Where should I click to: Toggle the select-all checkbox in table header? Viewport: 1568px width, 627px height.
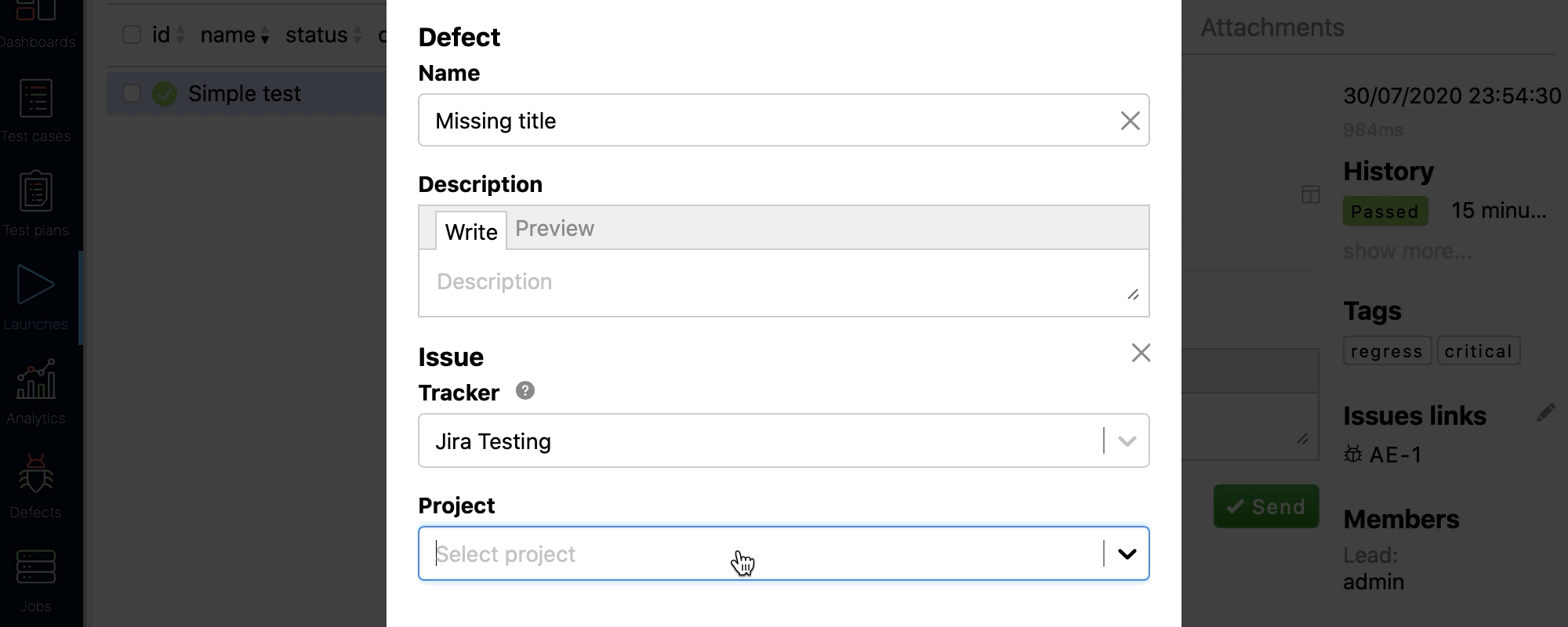130,34
